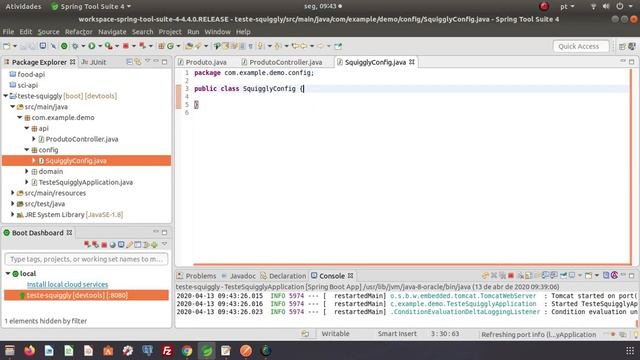640x360 pixels.
Task: Click the Quick Access search field
Action: (581, 47)
